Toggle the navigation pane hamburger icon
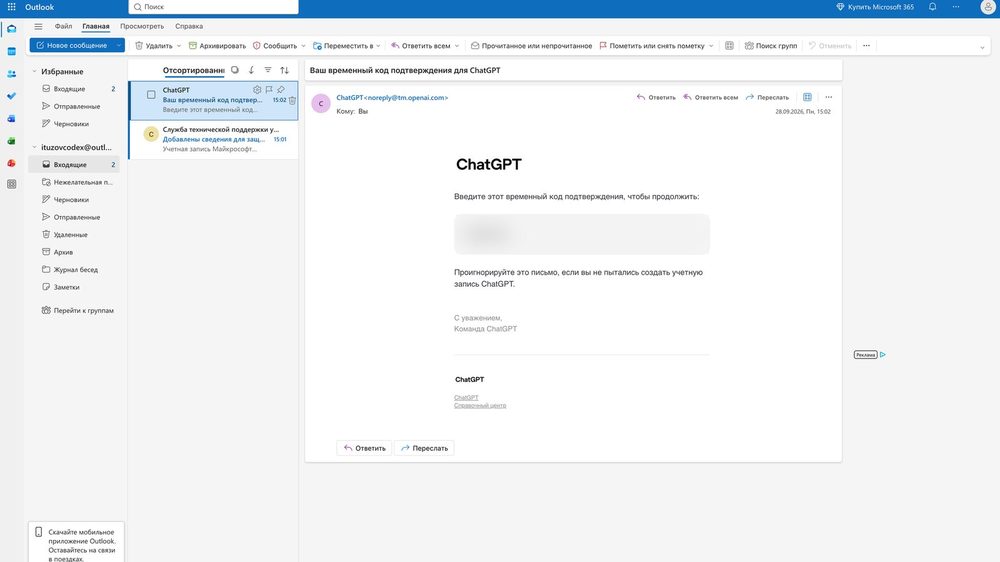Screen dimensions: 1000x562 38,26
